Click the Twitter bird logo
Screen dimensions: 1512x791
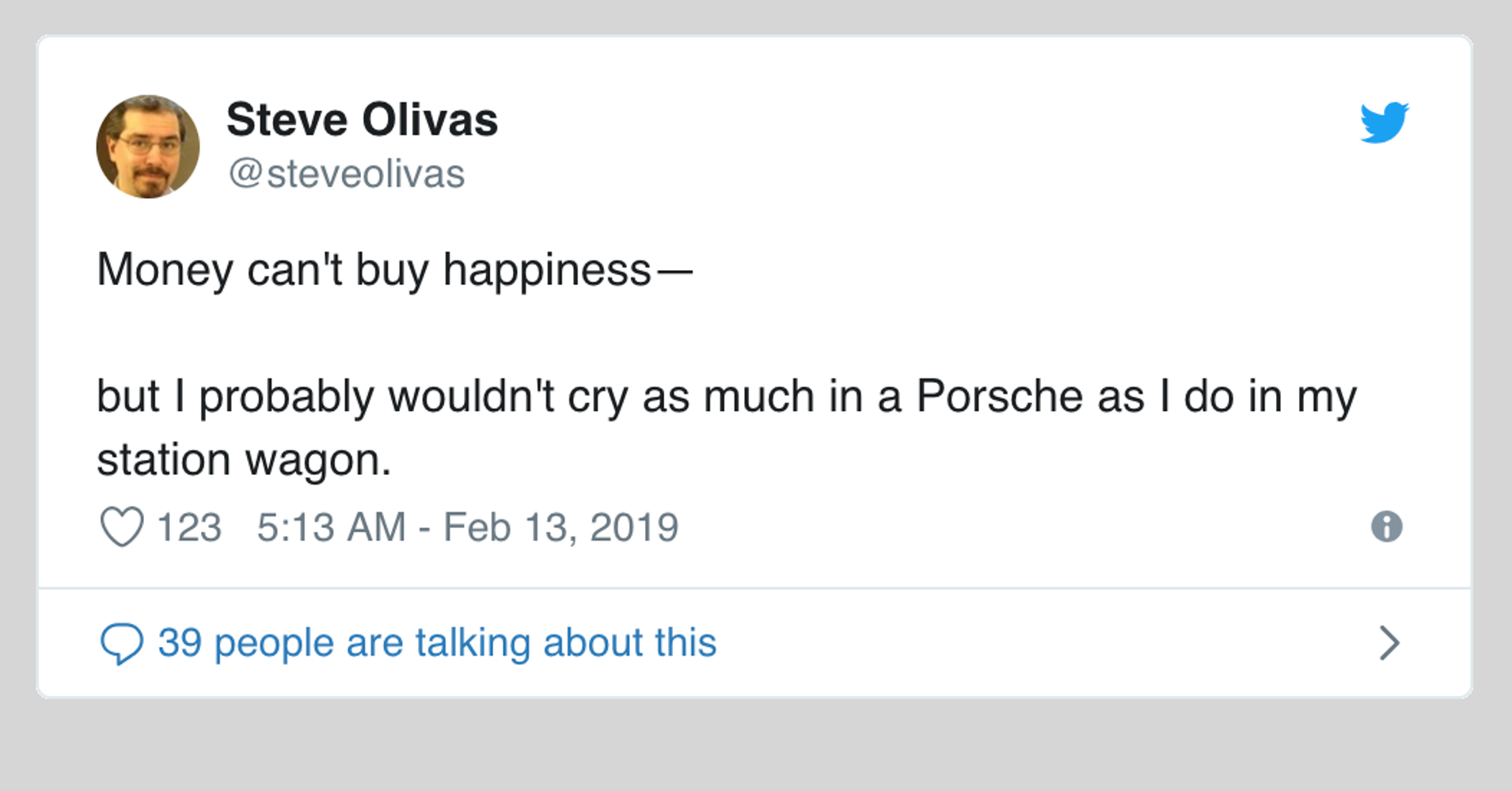coord(1384,123)
